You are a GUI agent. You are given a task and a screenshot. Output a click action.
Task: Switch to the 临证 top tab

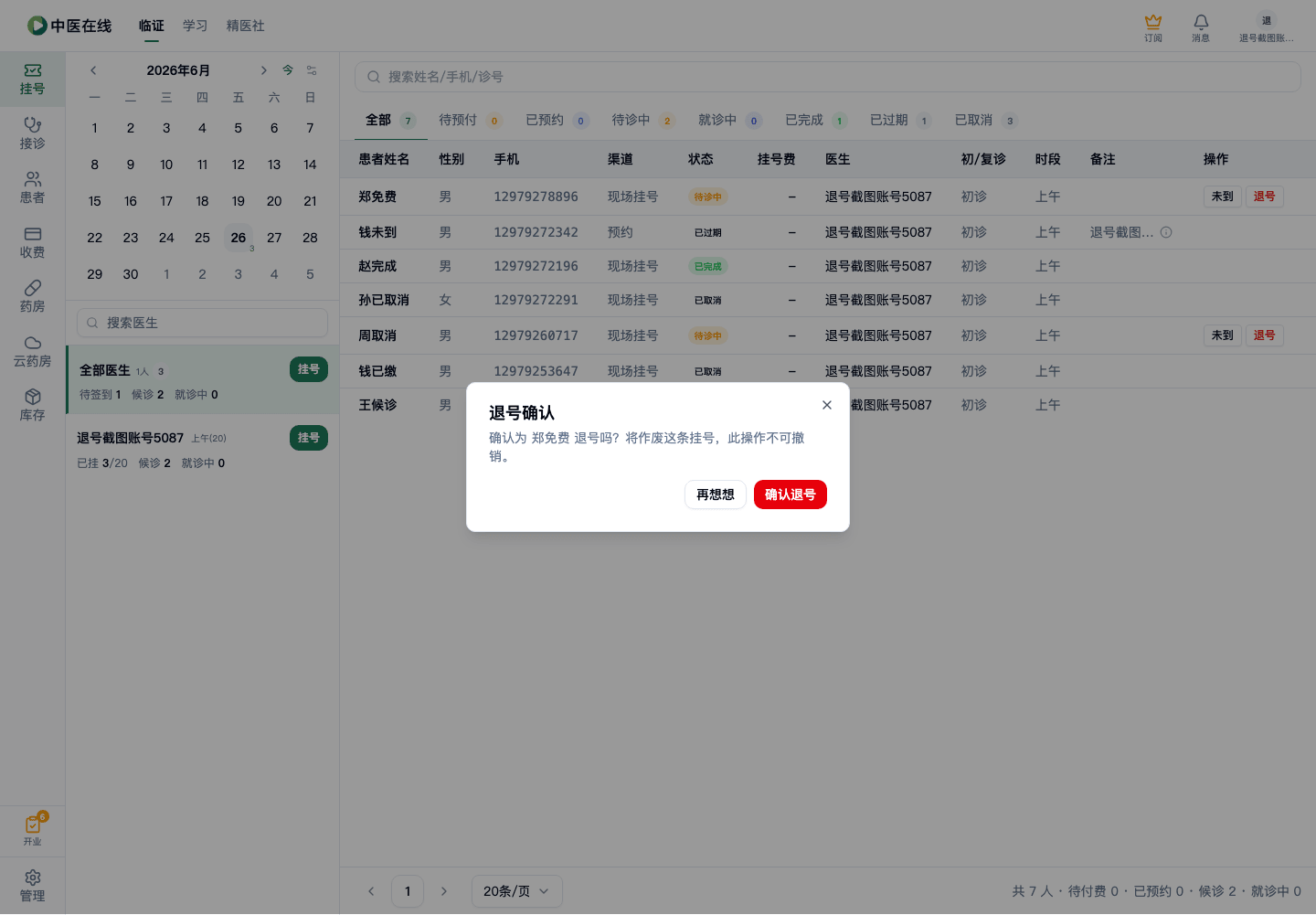click(x=152, y=26)
